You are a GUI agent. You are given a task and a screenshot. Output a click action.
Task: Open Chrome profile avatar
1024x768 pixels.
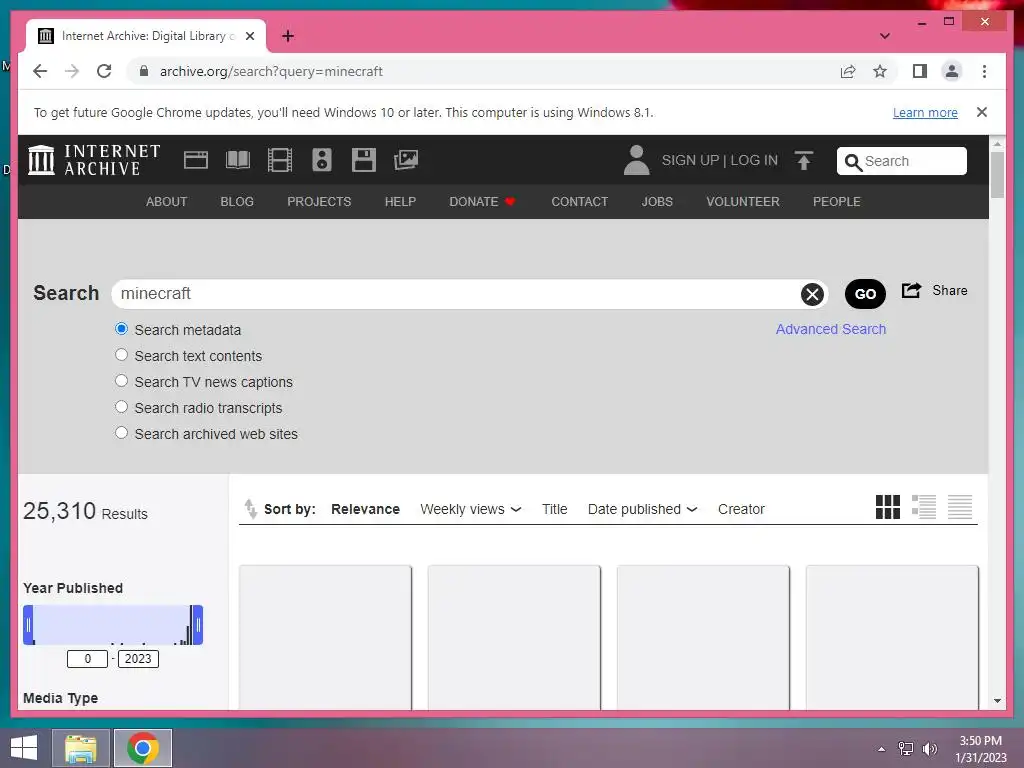pyautogui.click(x=952, y=71)
